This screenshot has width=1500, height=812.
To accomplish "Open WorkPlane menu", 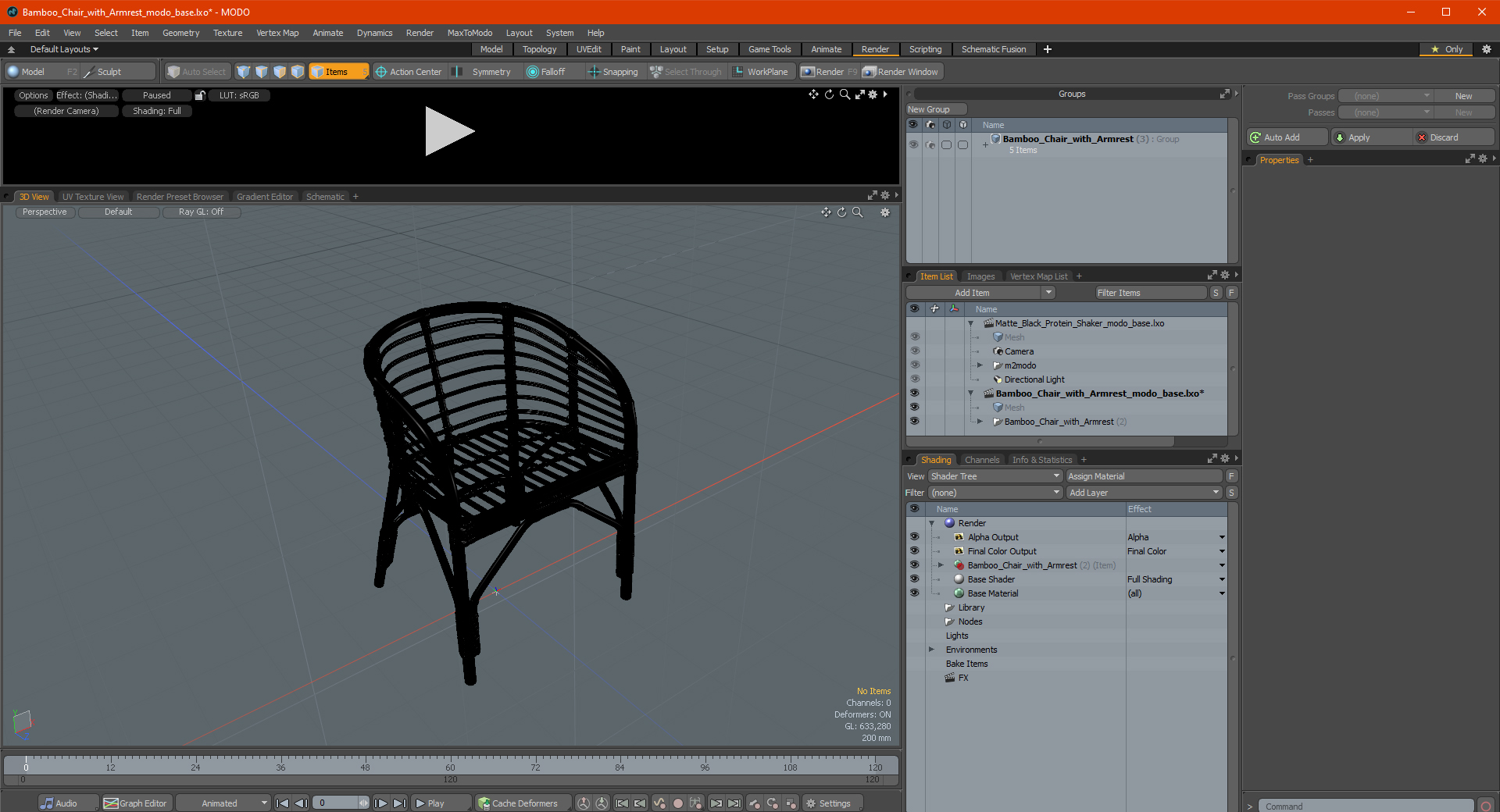I will [761, 72].
